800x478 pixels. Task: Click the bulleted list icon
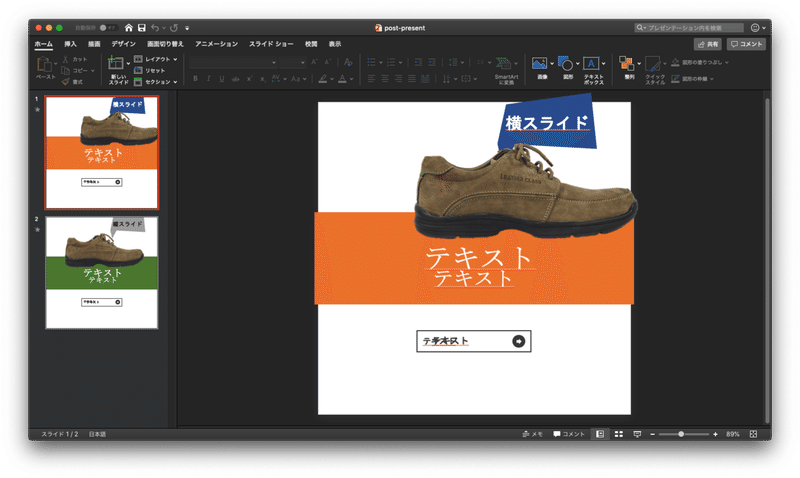point(371,62)
